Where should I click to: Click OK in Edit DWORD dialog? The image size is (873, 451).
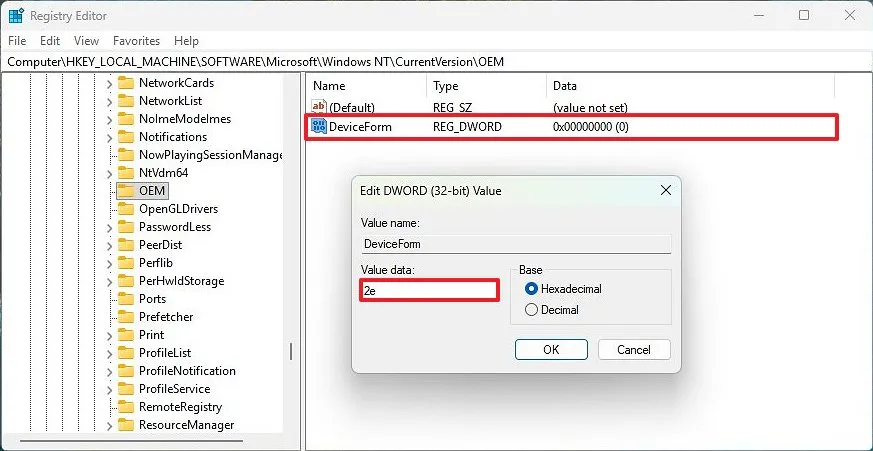pos(550,350)
